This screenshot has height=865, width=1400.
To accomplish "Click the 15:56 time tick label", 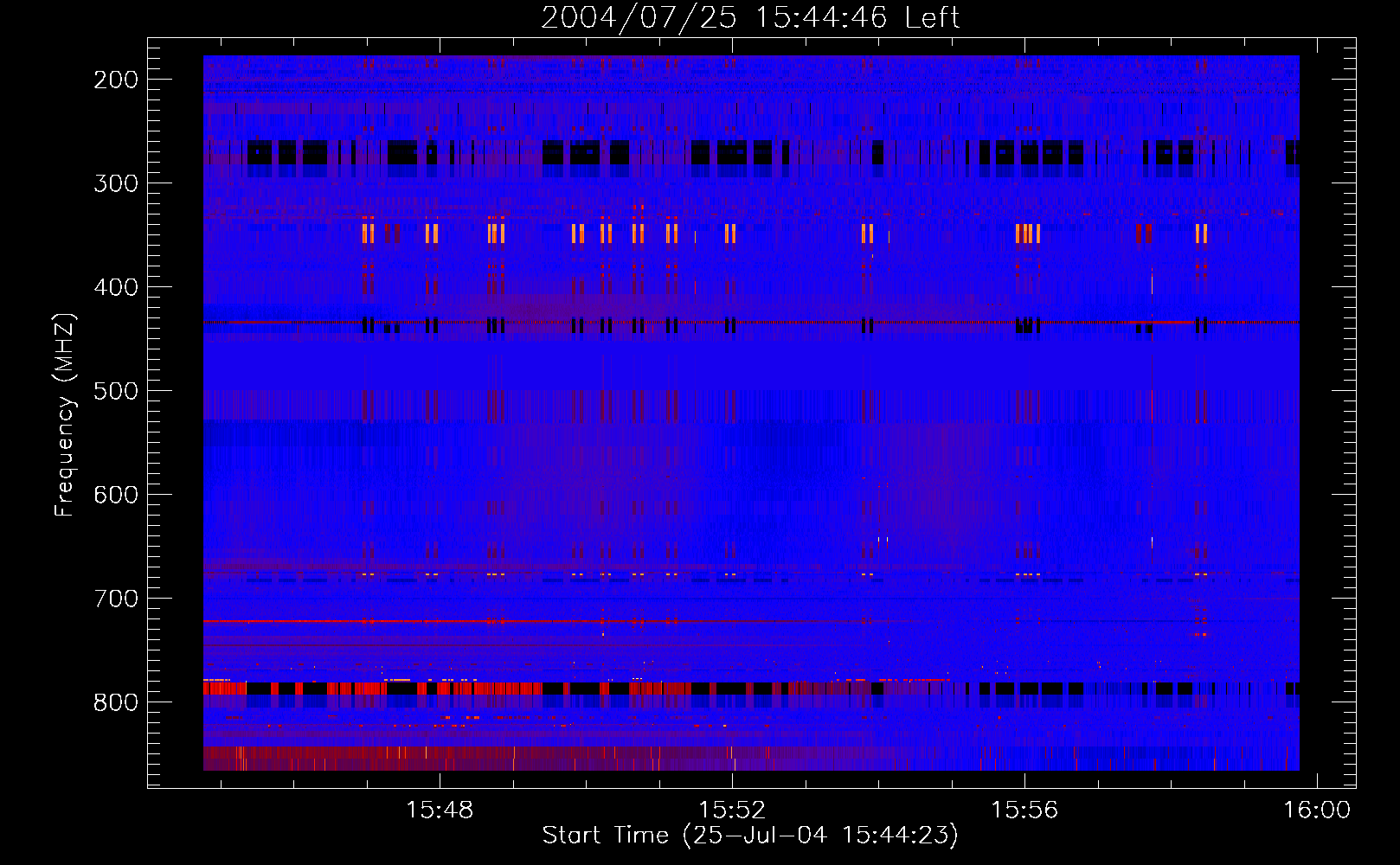I will (x=1024, y=811).
